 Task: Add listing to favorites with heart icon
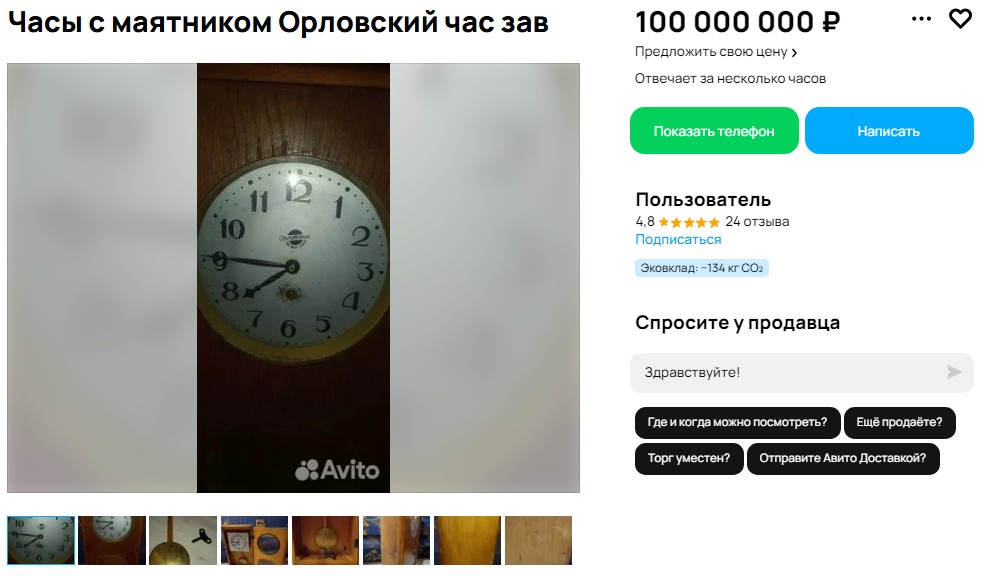point(960,19)
